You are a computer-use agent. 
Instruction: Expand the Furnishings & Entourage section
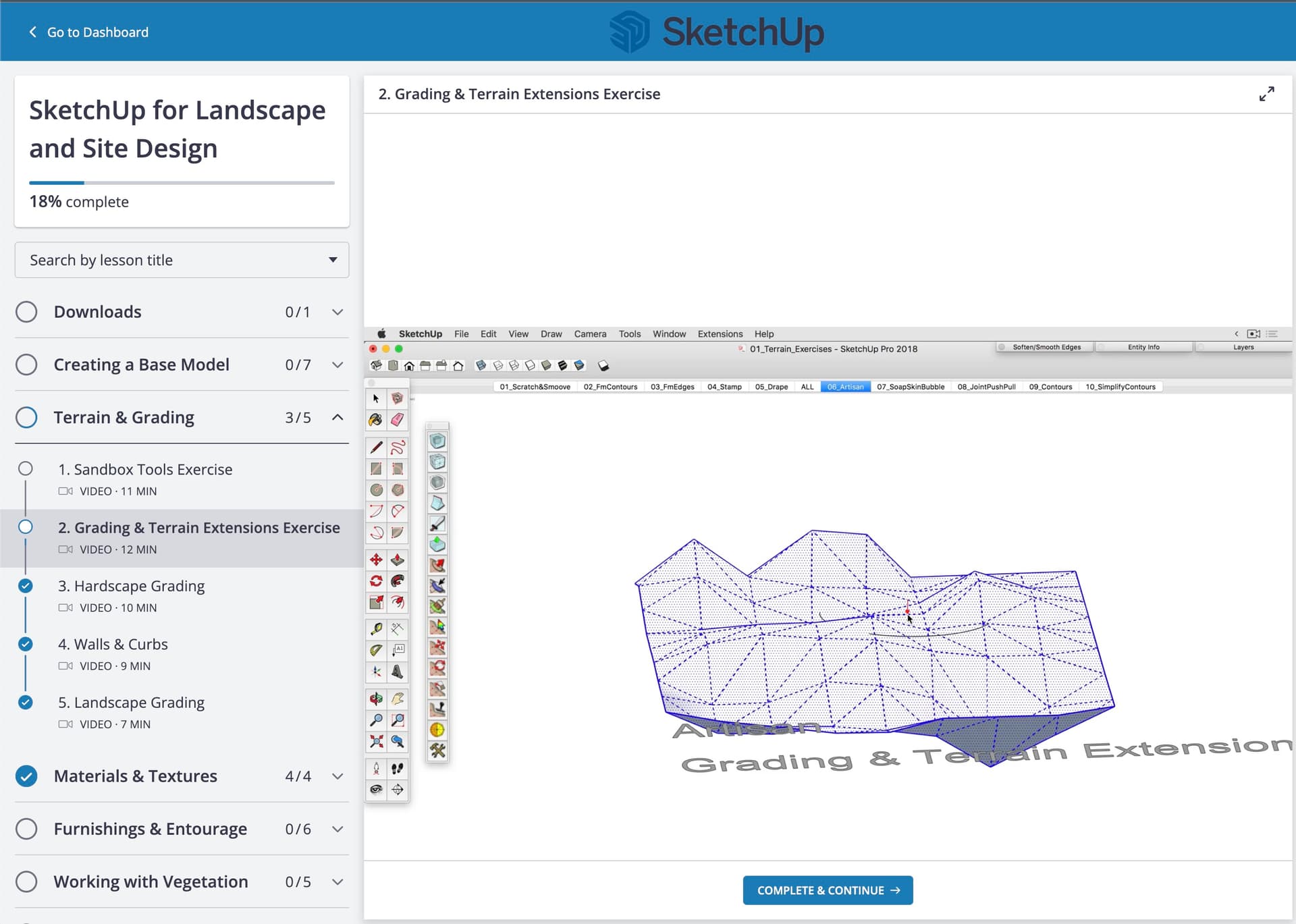tap(337, 829)
